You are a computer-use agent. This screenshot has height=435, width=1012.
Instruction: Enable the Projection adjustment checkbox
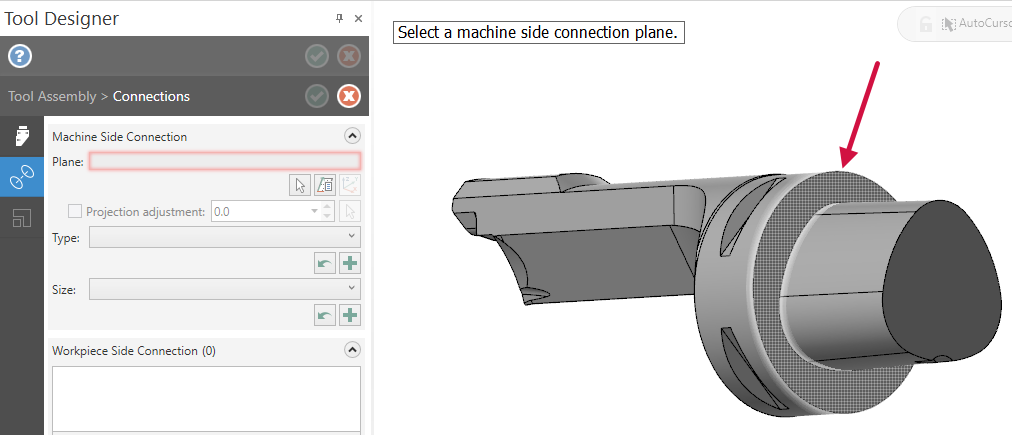(75, 211)
